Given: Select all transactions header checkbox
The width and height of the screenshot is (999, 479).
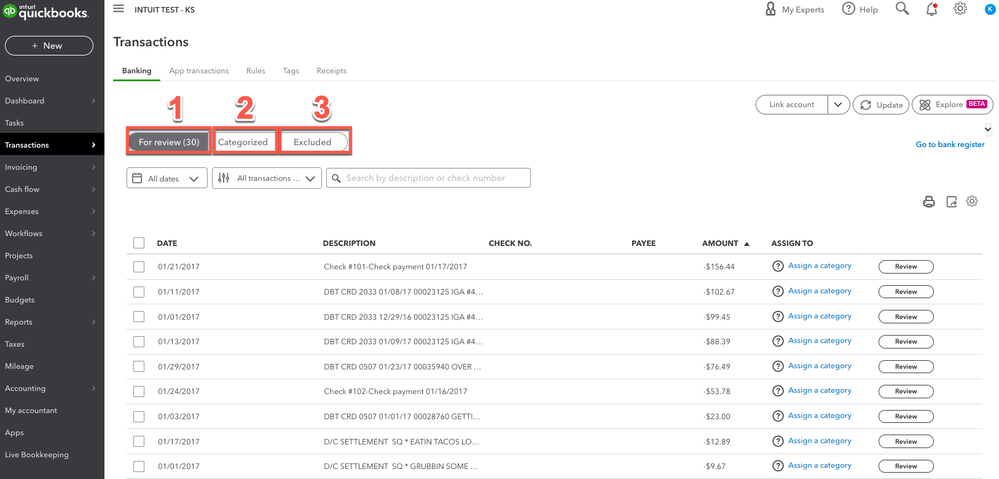Looking at the screenshot, I should click(x=139, y=243).
